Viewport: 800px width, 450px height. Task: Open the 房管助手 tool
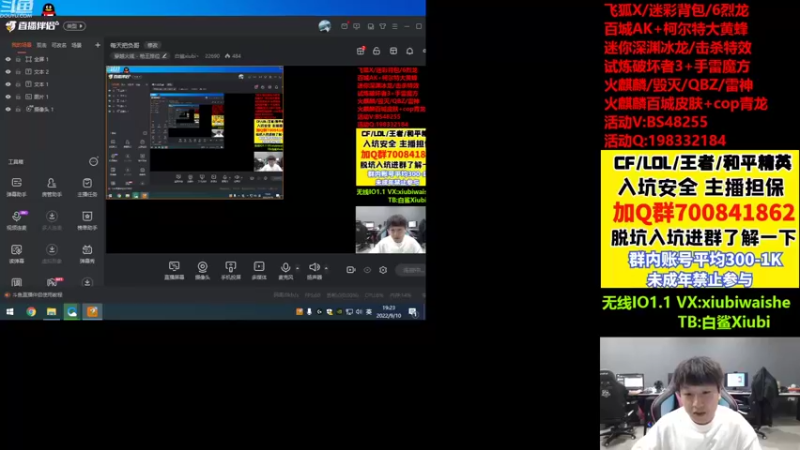(x=52, y=187)
